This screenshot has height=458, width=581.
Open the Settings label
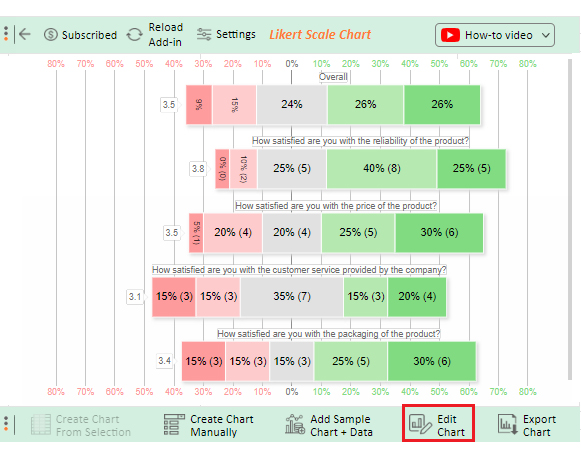236,34
